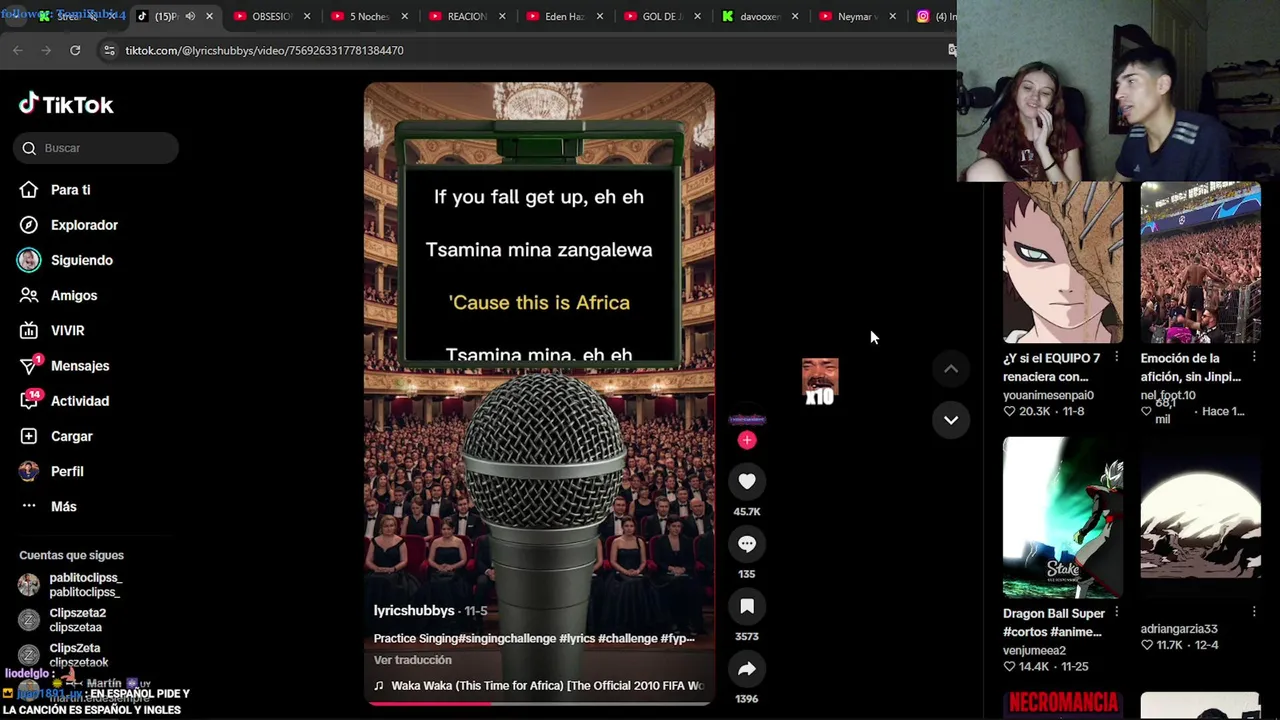Share the video with the arrow icon
The width and height of the screenshot is (1280, 720).
point(747,669)
